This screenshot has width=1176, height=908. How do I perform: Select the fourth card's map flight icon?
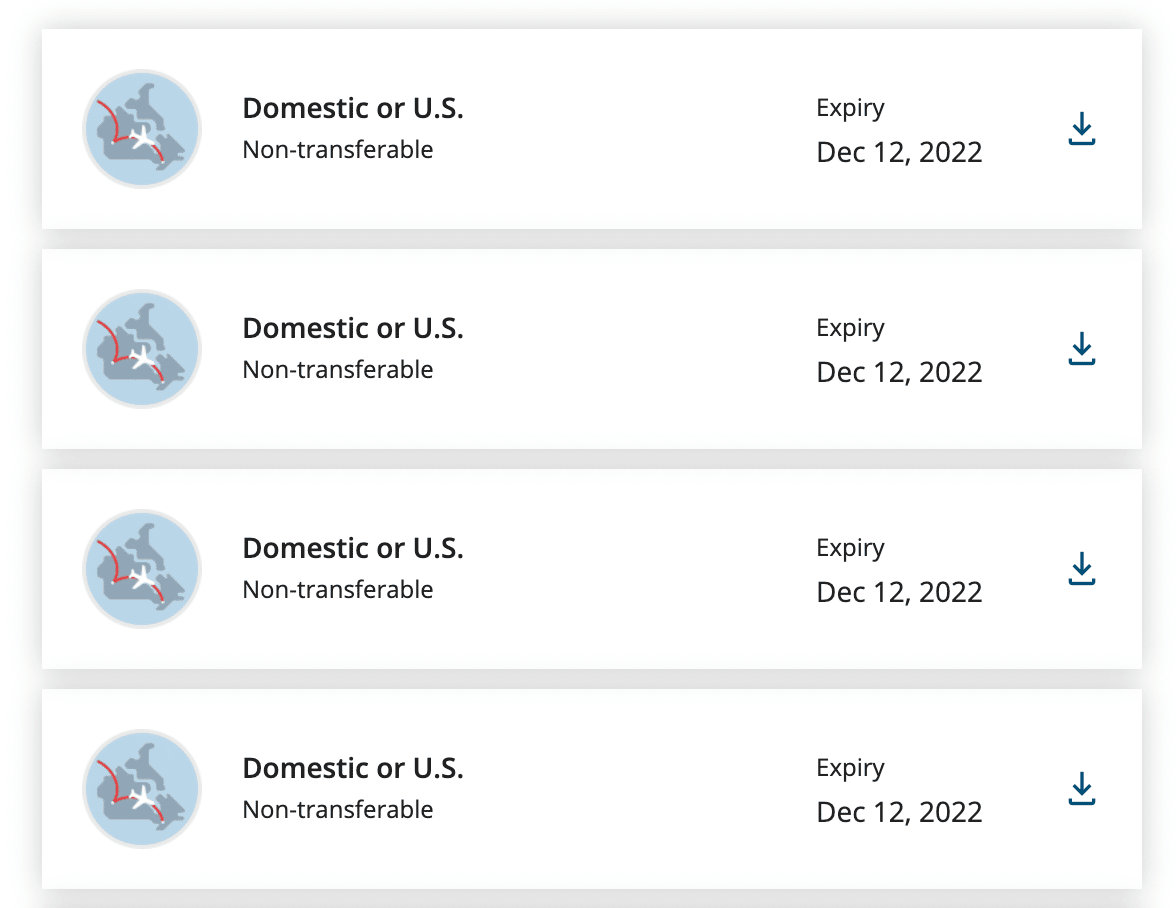(x=141, y=789)
